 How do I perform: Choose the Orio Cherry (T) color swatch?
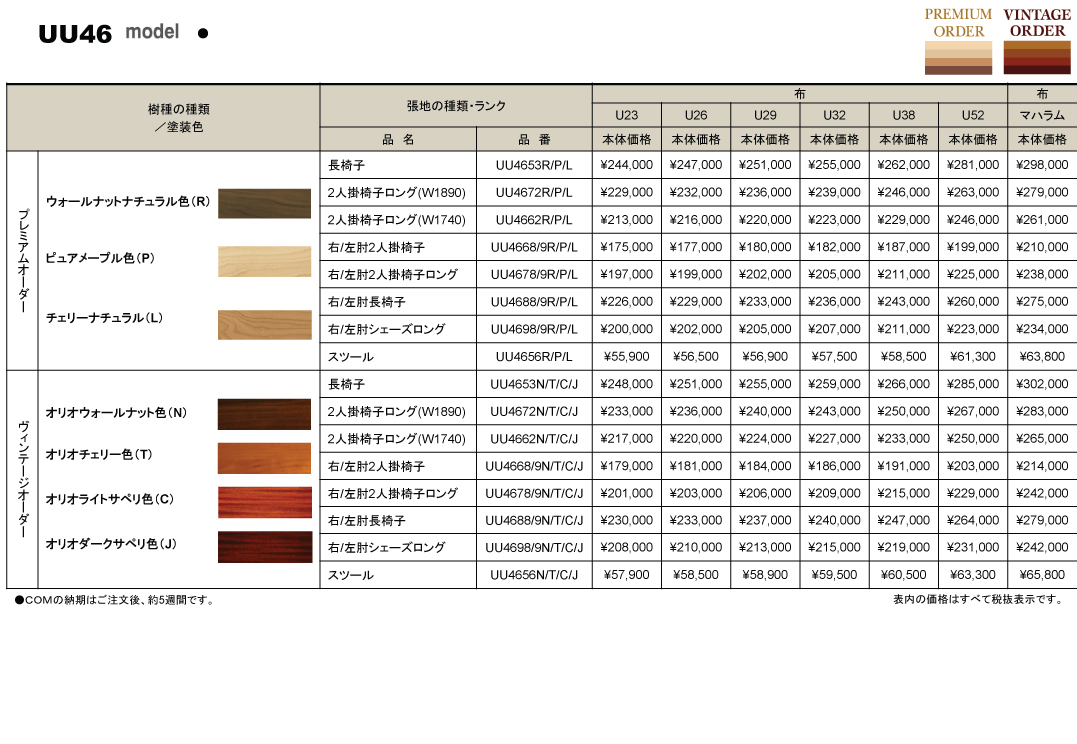click(x=265, y=458)
